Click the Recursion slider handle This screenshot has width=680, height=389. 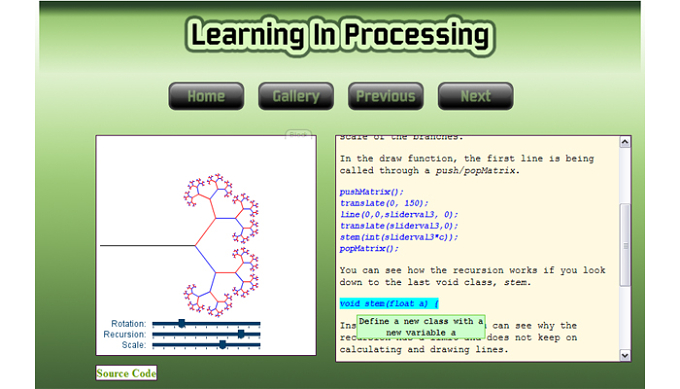click(x=241, y=334)
